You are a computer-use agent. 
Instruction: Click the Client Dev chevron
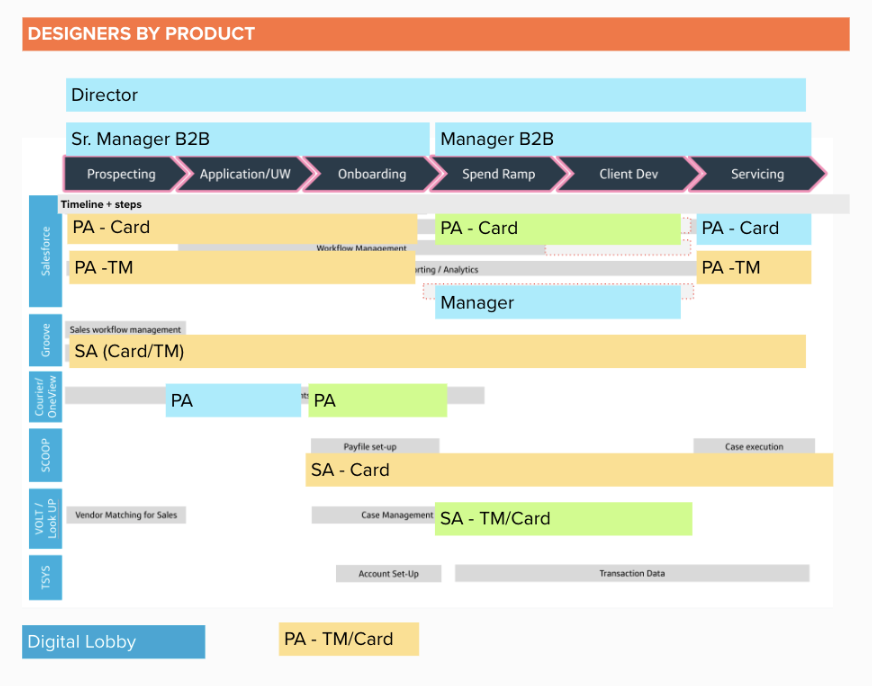[627, 173]
